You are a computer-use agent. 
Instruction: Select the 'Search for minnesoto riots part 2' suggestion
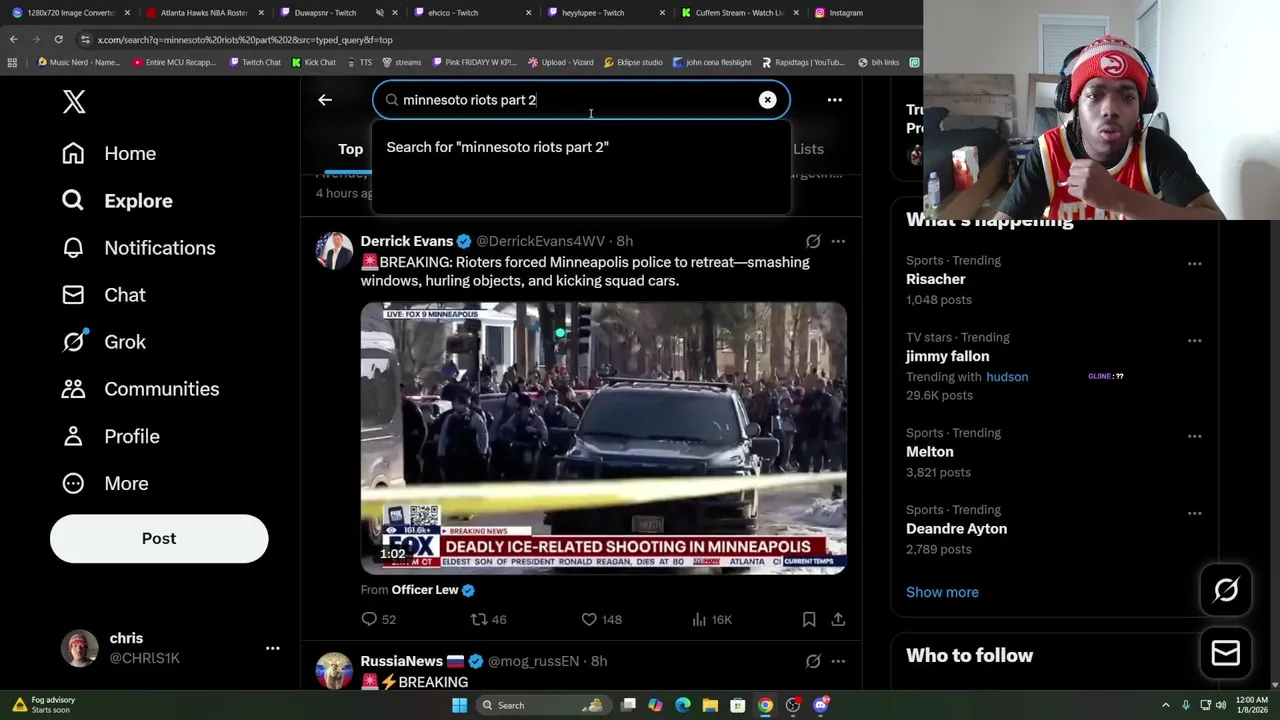[580, 147]
